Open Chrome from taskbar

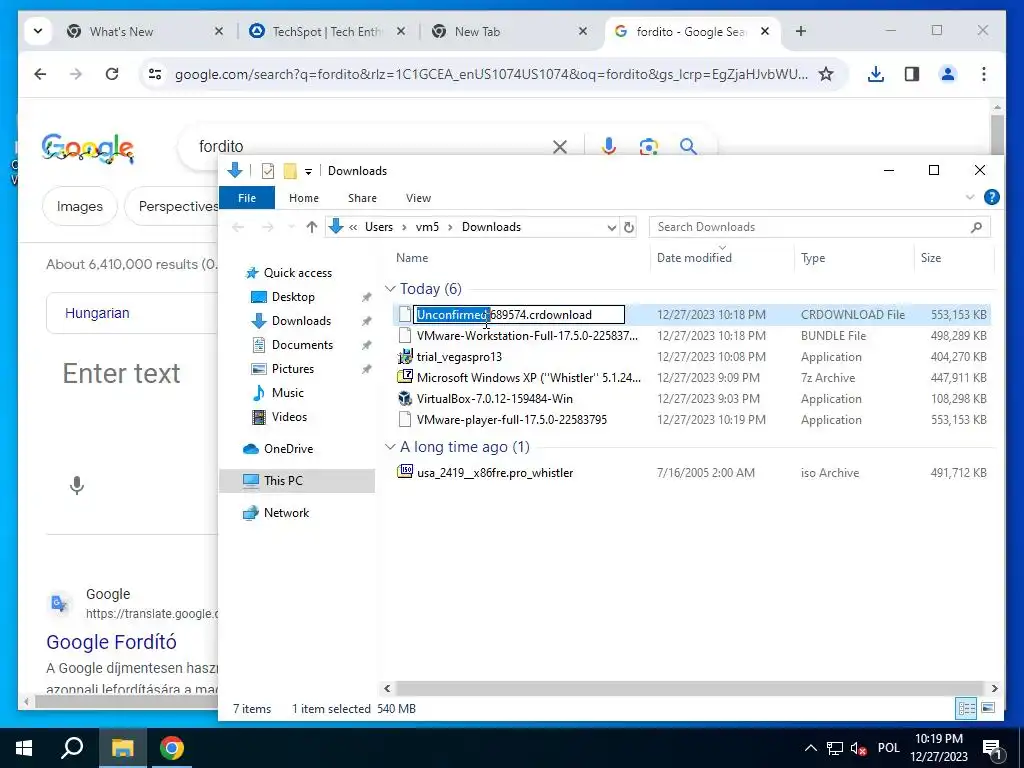tap(172, 748)
